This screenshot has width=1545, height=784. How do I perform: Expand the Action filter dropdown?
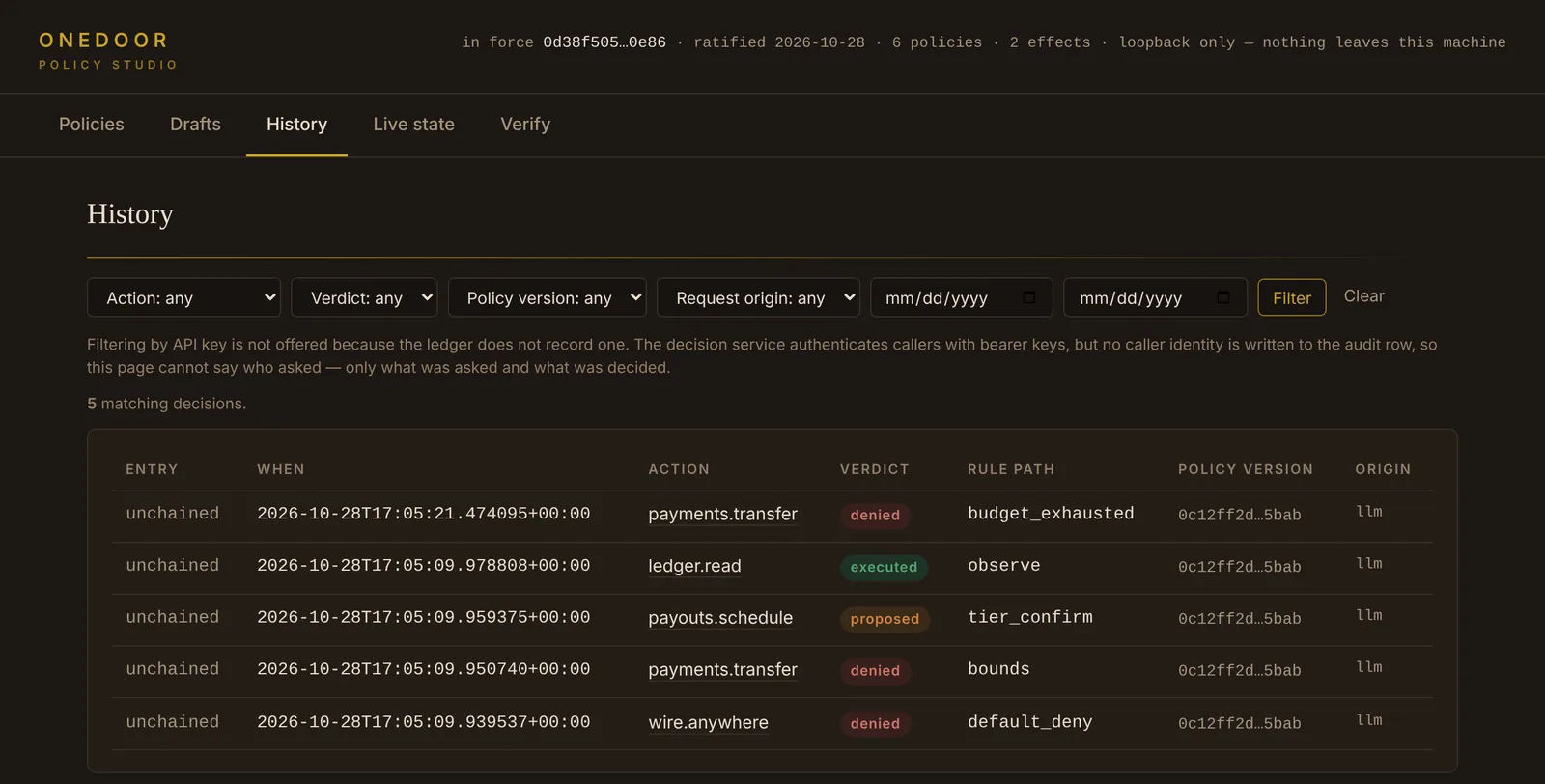[x=183, y=297]
